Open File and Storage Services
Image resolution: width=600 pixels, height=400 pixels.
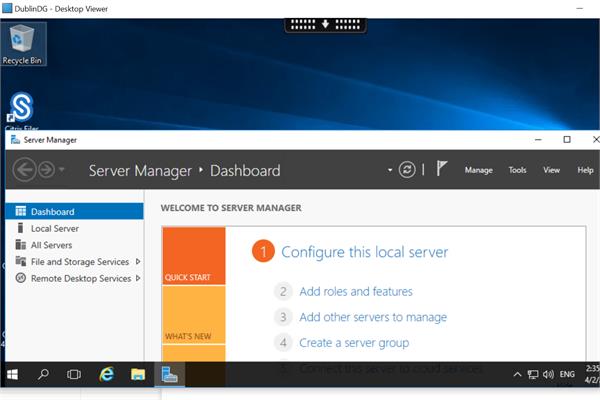[75, 262]
